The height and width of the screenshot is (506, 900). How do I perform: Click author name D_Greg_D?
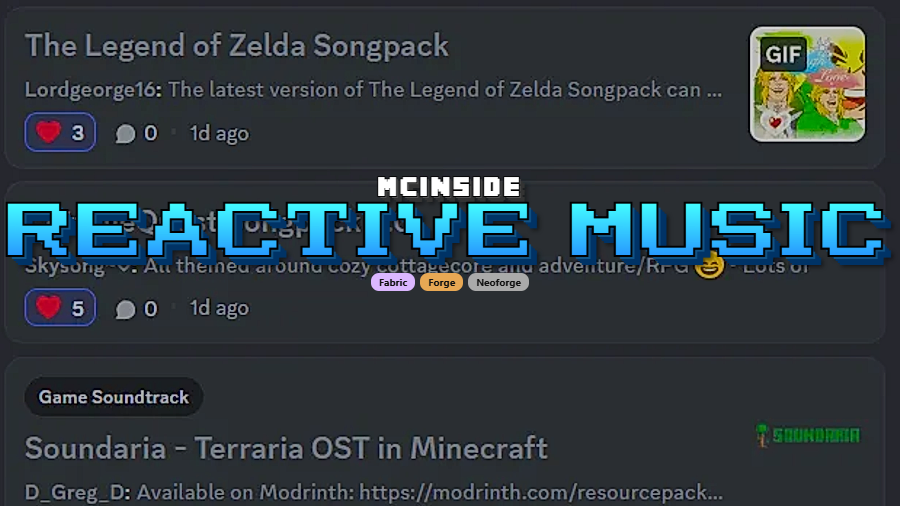(x=77, y=492)
